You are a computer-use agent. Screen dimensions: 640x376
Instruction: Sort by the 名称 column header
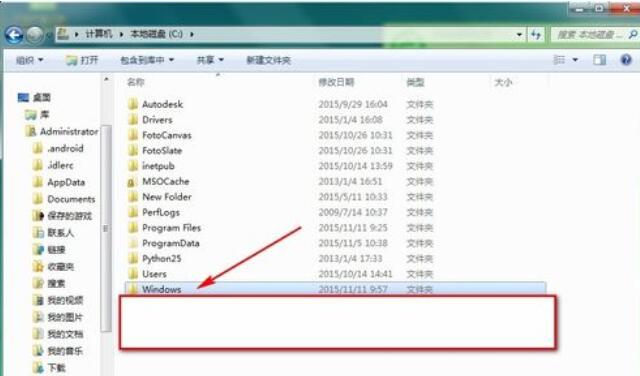tap(136, 82)
